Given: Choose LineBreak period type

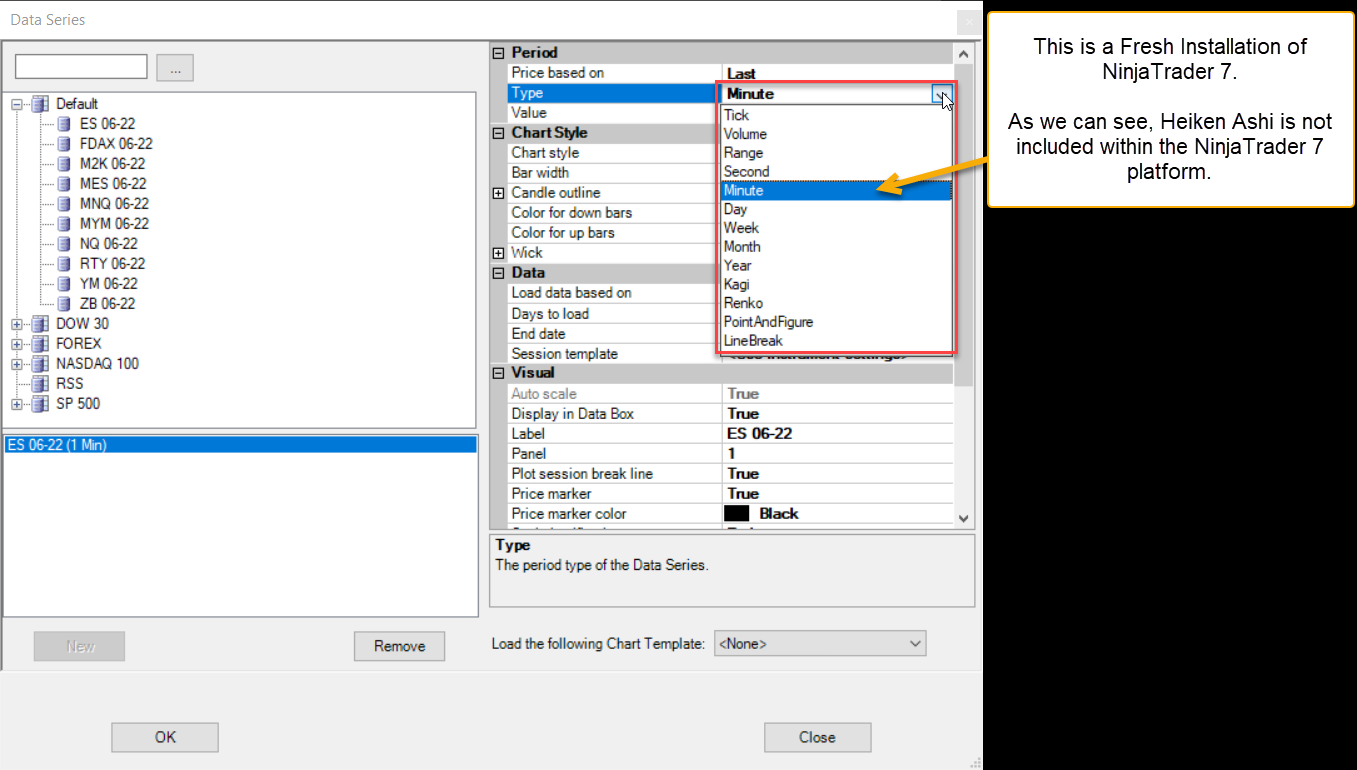Looking at the screenshot, I should pos(836,341).
